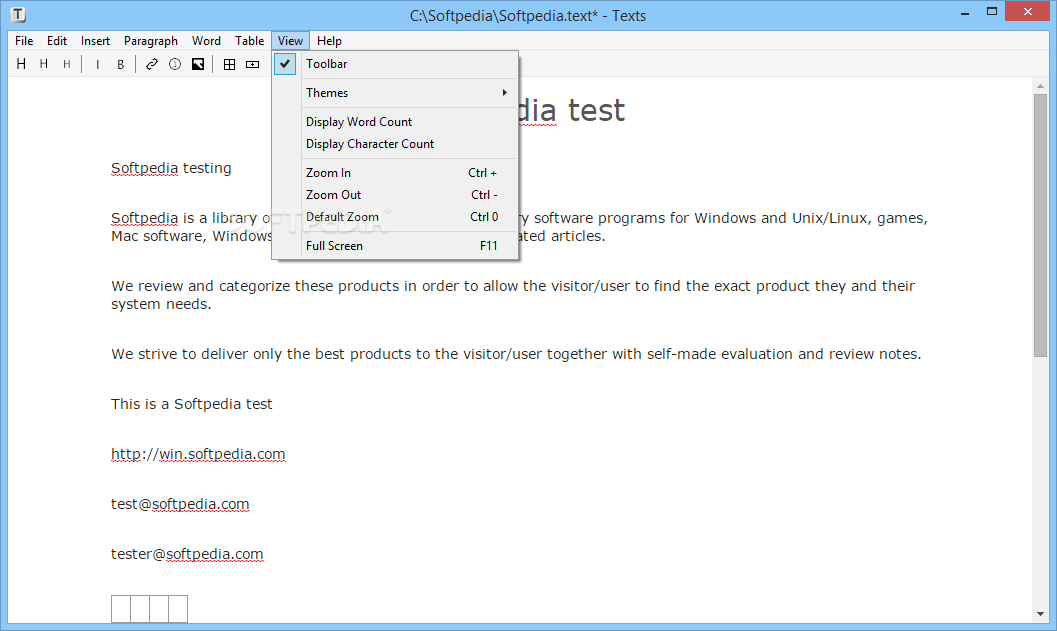The width and height of the screenshot is (1057, 631).
Task: Click the http://win.softpedia.com link
Action: point(198,454)
